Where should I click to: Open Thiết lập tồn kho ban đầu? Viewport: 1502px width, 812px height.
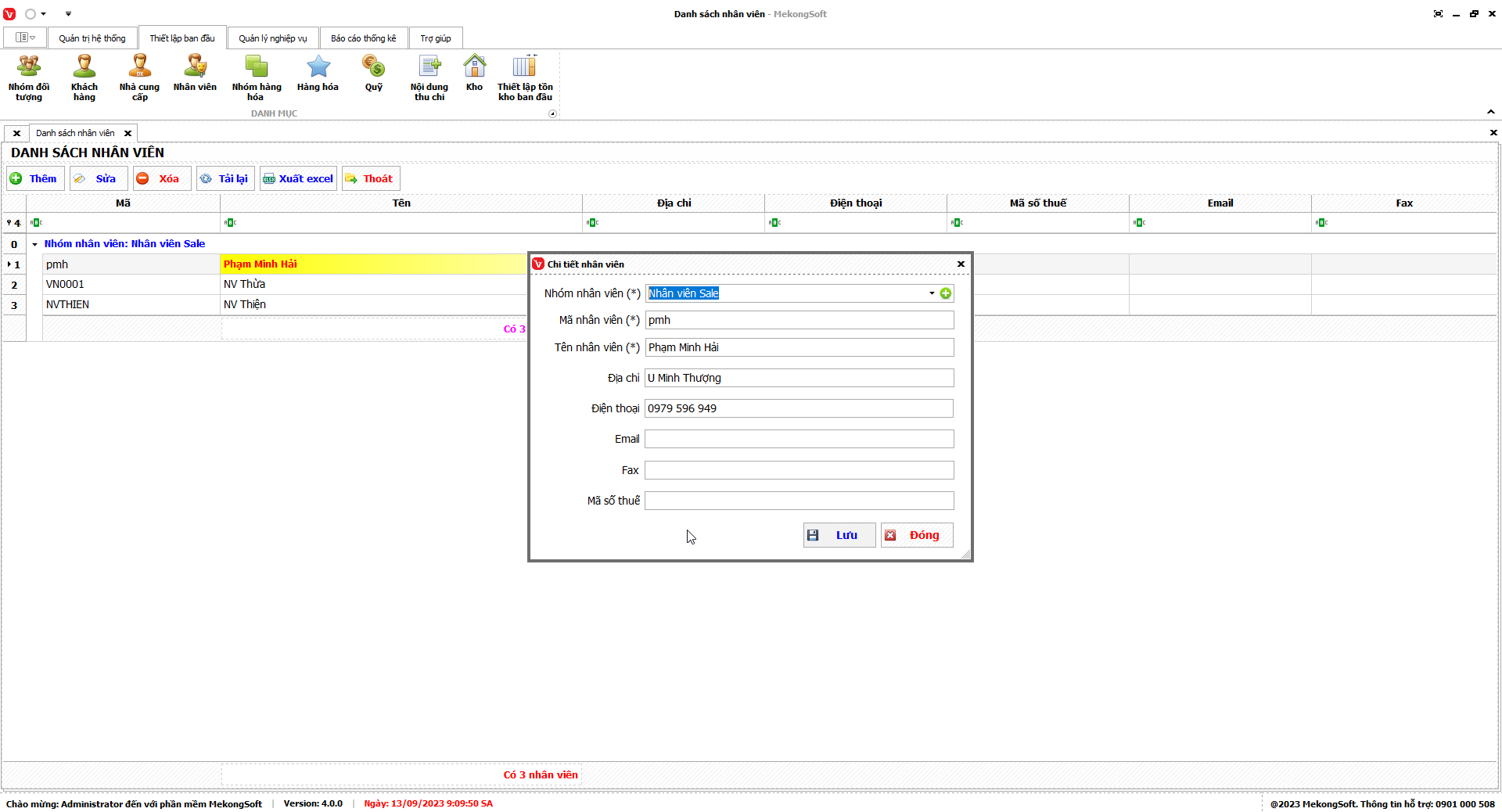point(525,77)
